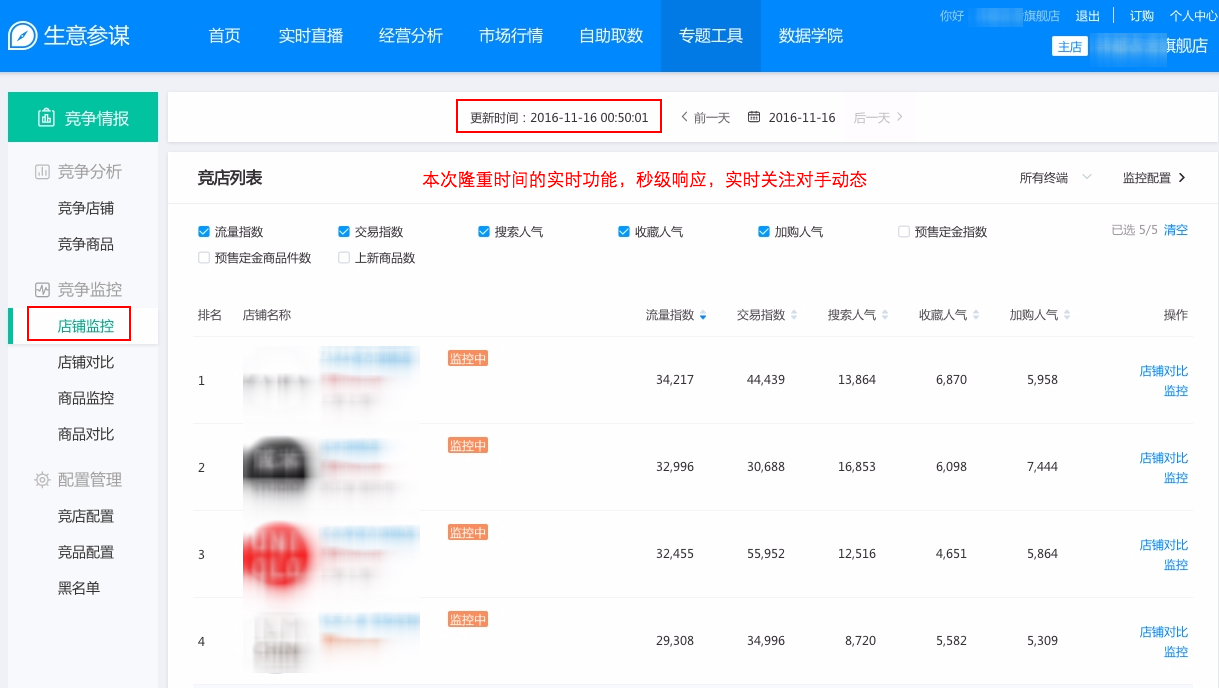Enable the 上新商品数 checkbox
The height and width of the screenshot is (688, 1219).
click(x=344, y=257)
